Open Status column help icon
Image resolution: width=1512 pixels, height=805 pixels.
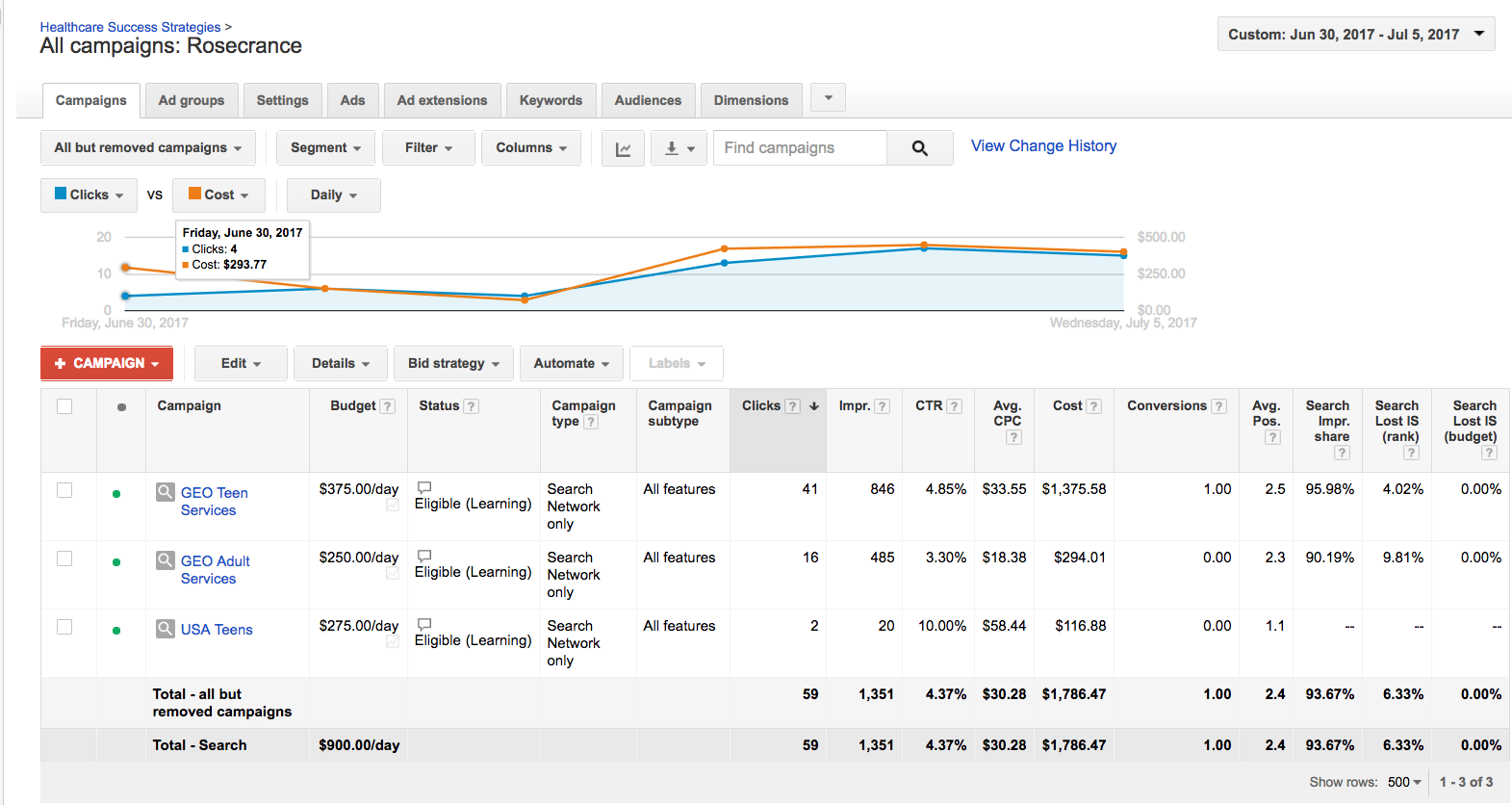coord(471,406)
